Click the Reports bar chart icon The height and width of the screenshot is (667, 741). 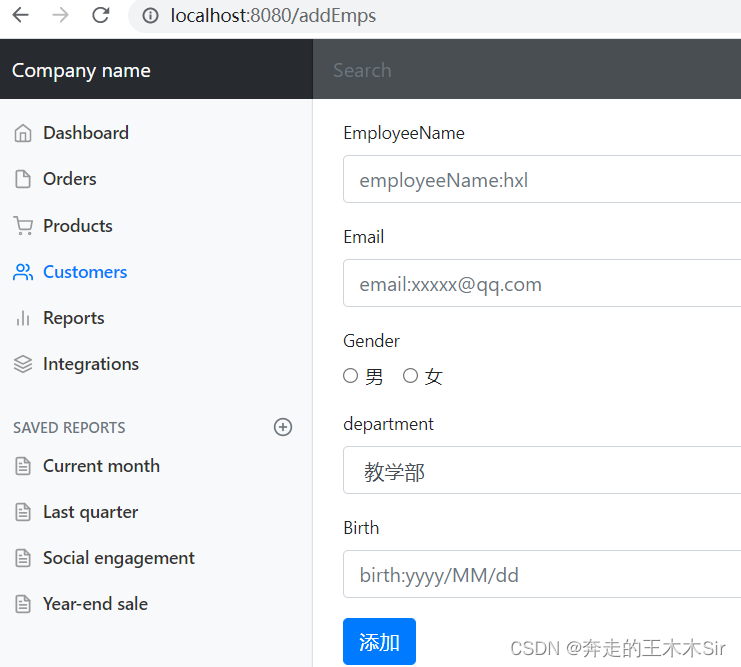(23, 318)
